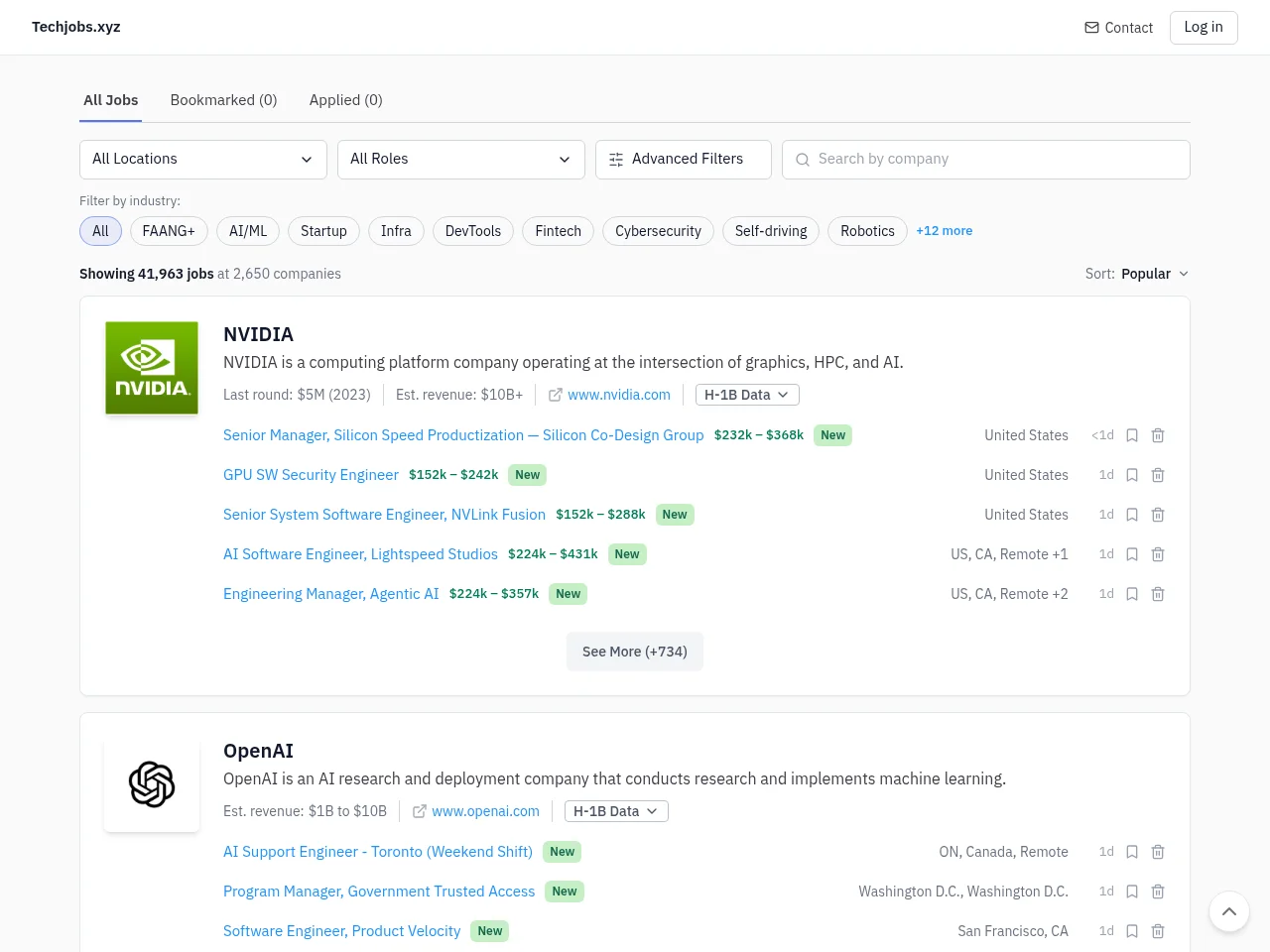The image size is (1270, 952).
Task: Enable the Cybersecurity industry filter
Action: coord(658,231)
